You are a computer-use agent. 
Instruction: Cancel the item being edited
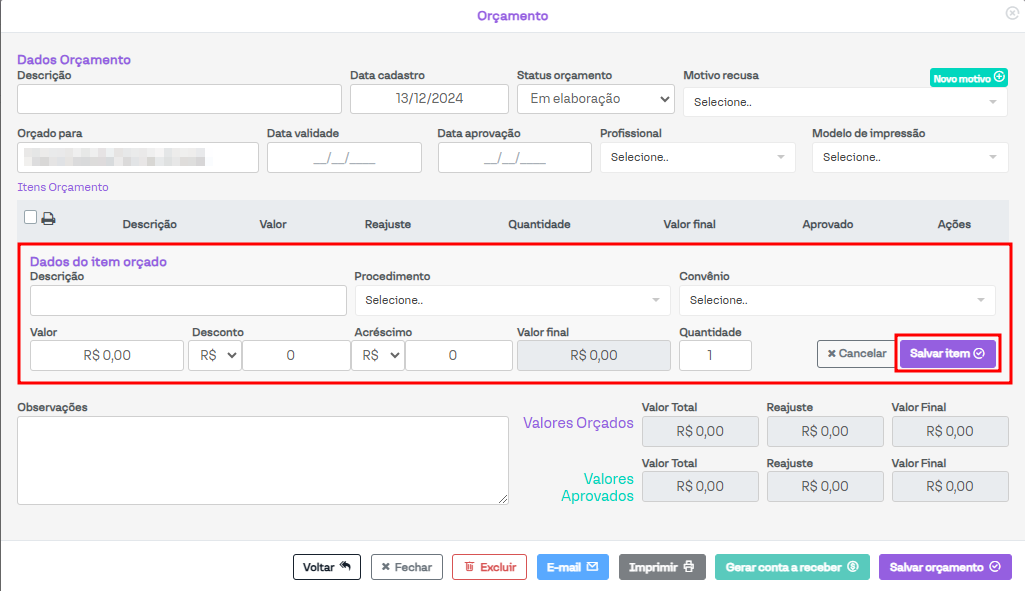click(856, 354)
